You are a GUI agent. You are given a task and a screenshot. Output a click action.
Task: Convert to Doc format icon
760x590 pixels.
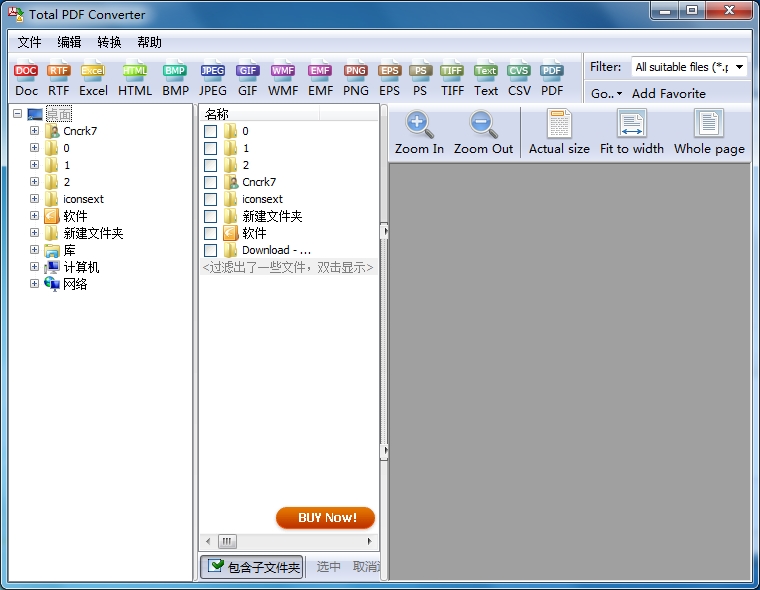pos(26,80)
